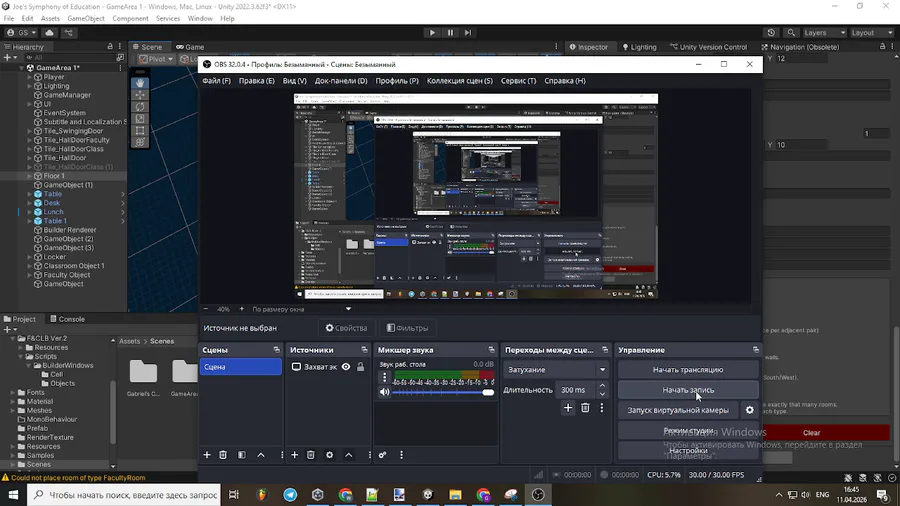Open the GS account dropdown in Unity
This screenshot has height=506, width=900.
[x=22, y=33]
